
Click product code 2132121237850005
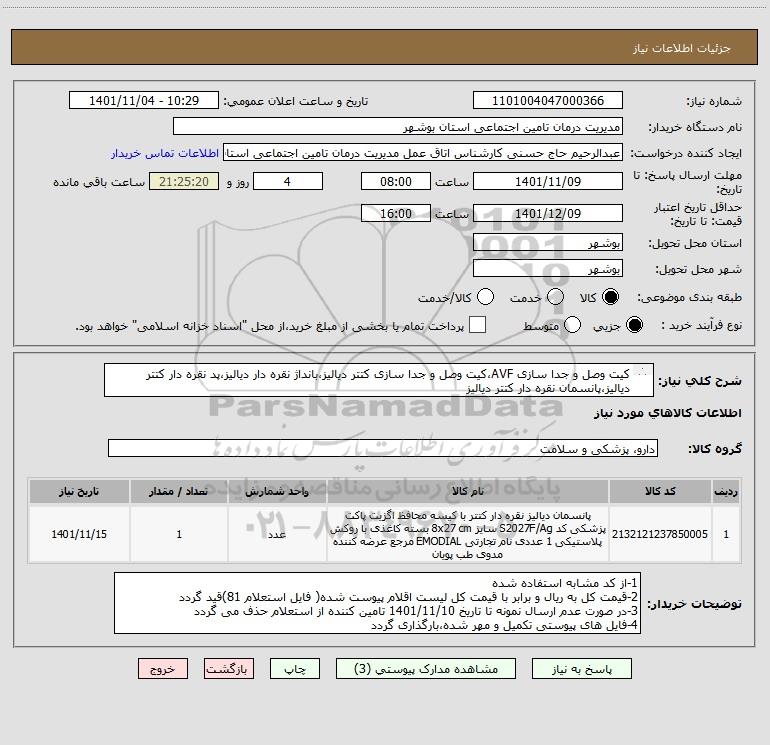tap(660, 534)
